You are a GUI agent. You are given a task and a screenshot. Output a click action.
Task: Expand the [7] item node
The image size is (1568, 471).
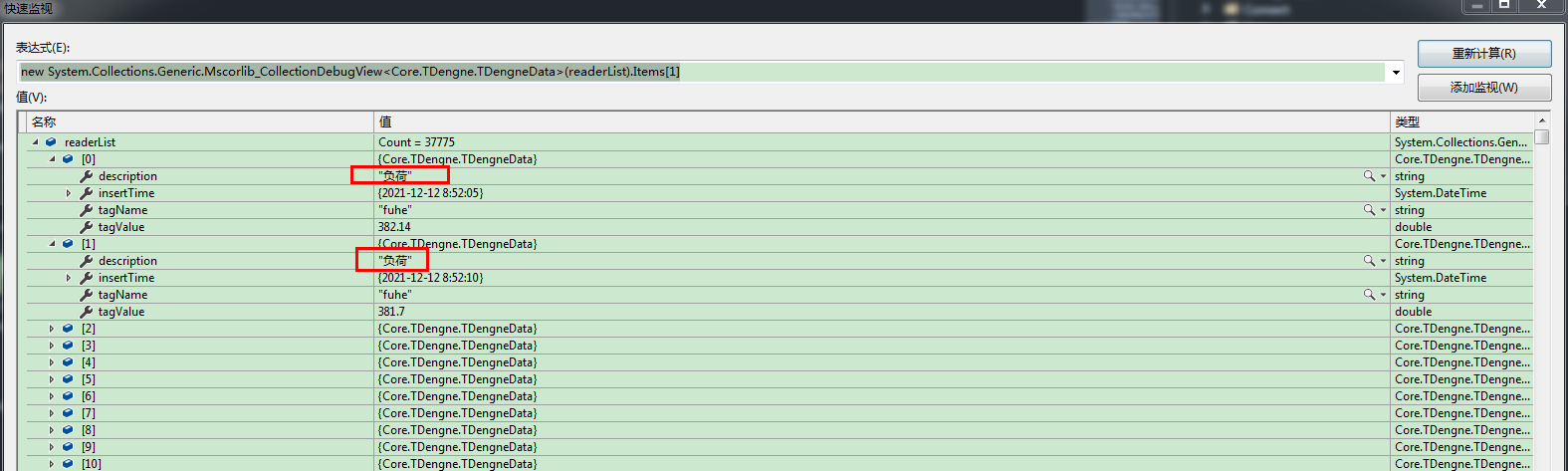click(x=52, y=413)
